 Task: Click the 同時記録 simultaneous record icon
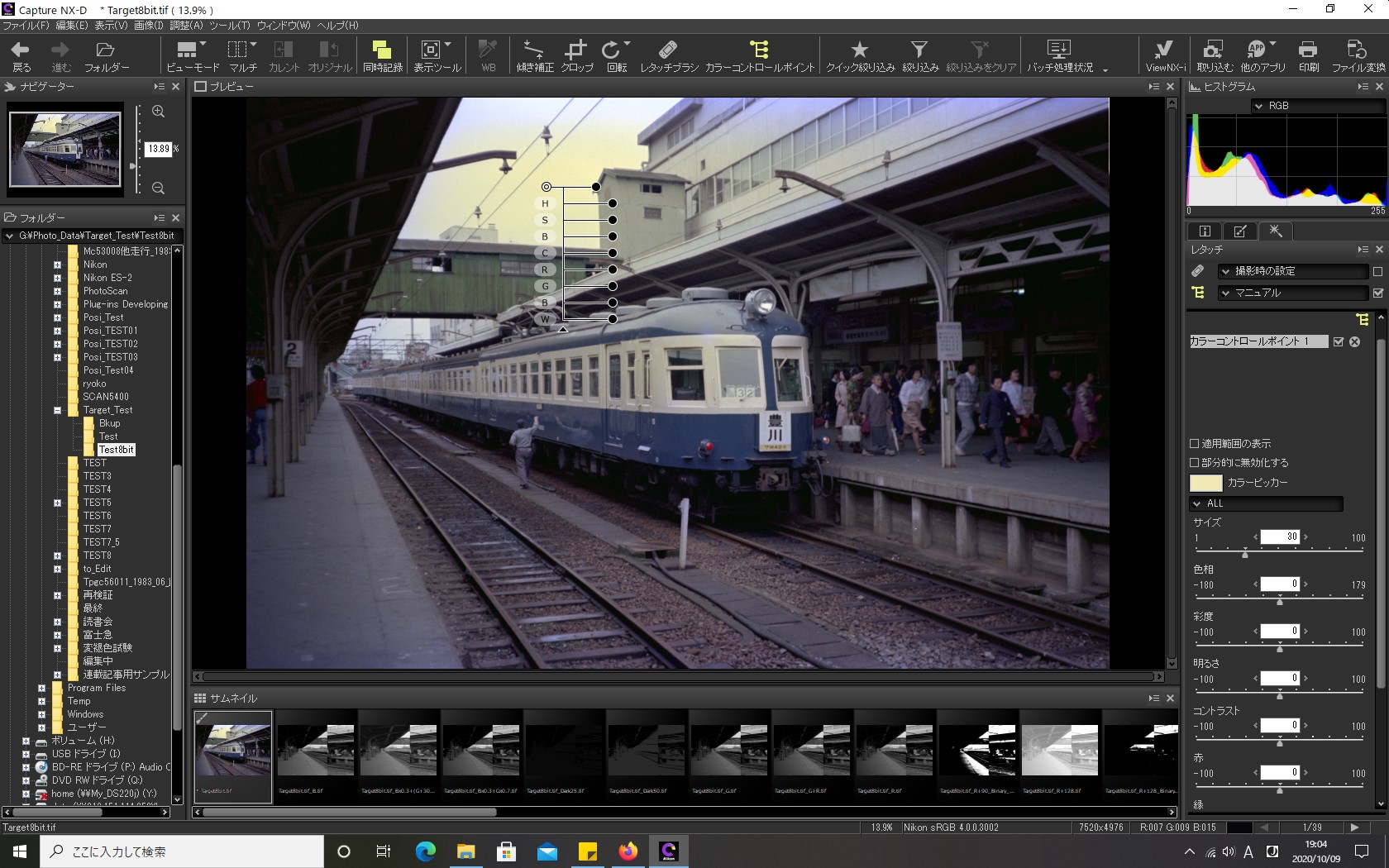(382, 50)
